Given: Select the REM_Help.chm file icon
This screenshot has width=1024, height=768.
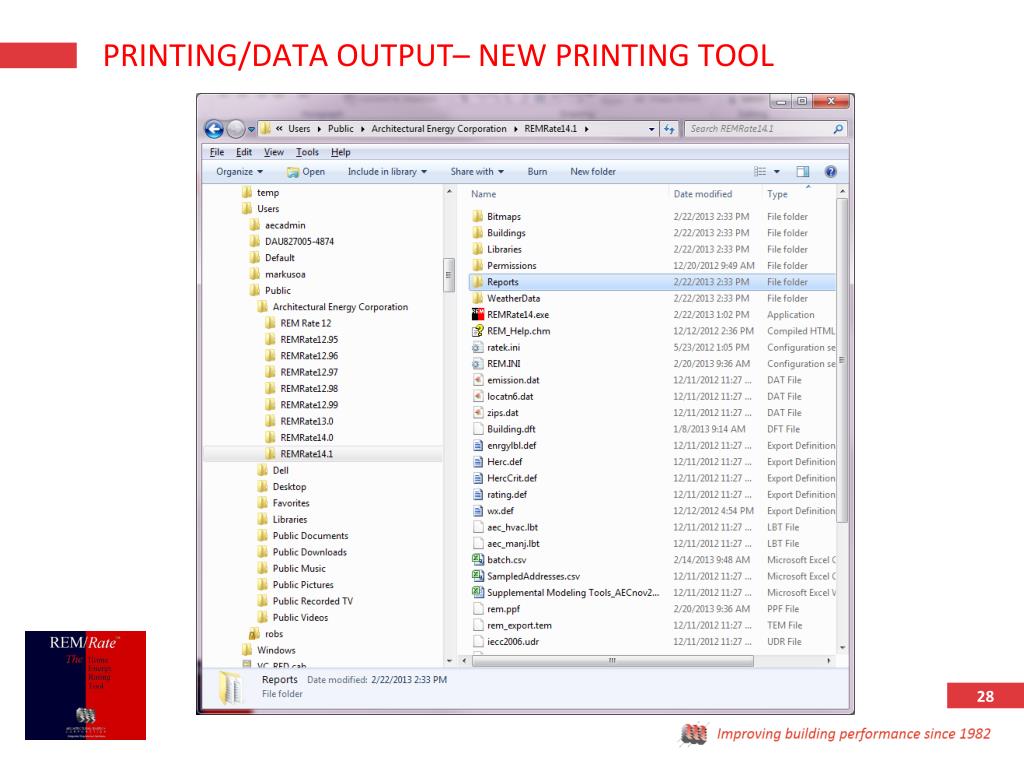Looking at the screenshot, I should [x=477, y=331].
